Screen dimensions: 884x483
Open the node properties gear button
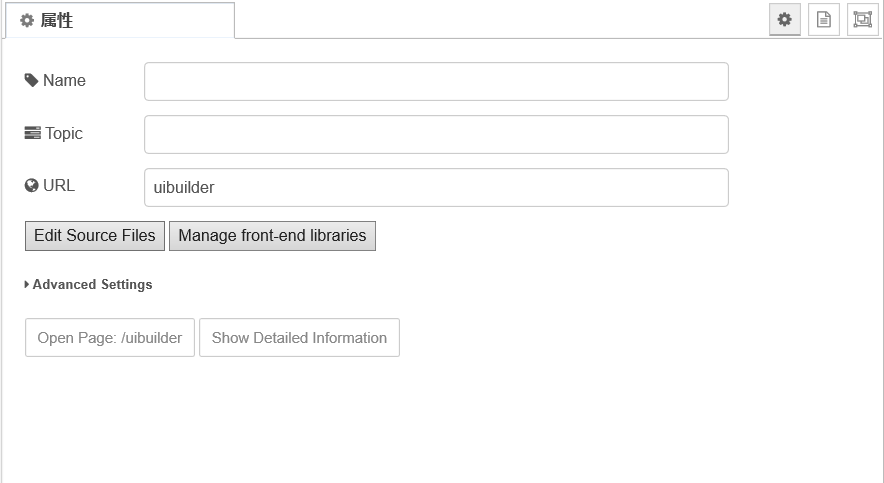click(x=785, y=19)
